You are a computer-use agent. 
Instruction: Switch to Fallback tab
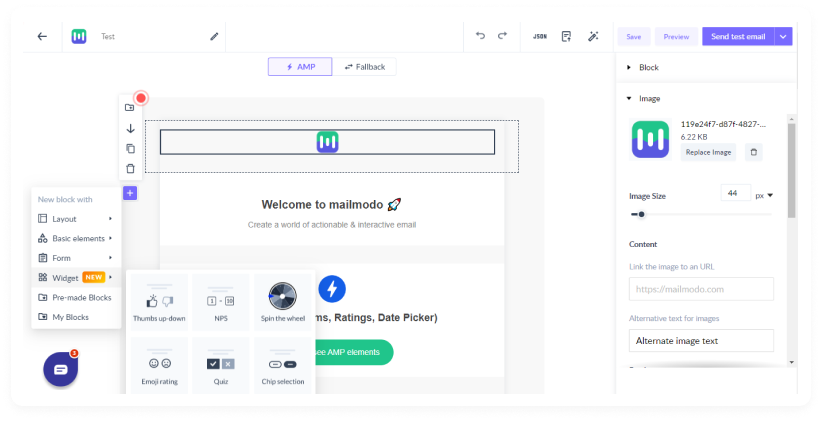click(364, 67)
